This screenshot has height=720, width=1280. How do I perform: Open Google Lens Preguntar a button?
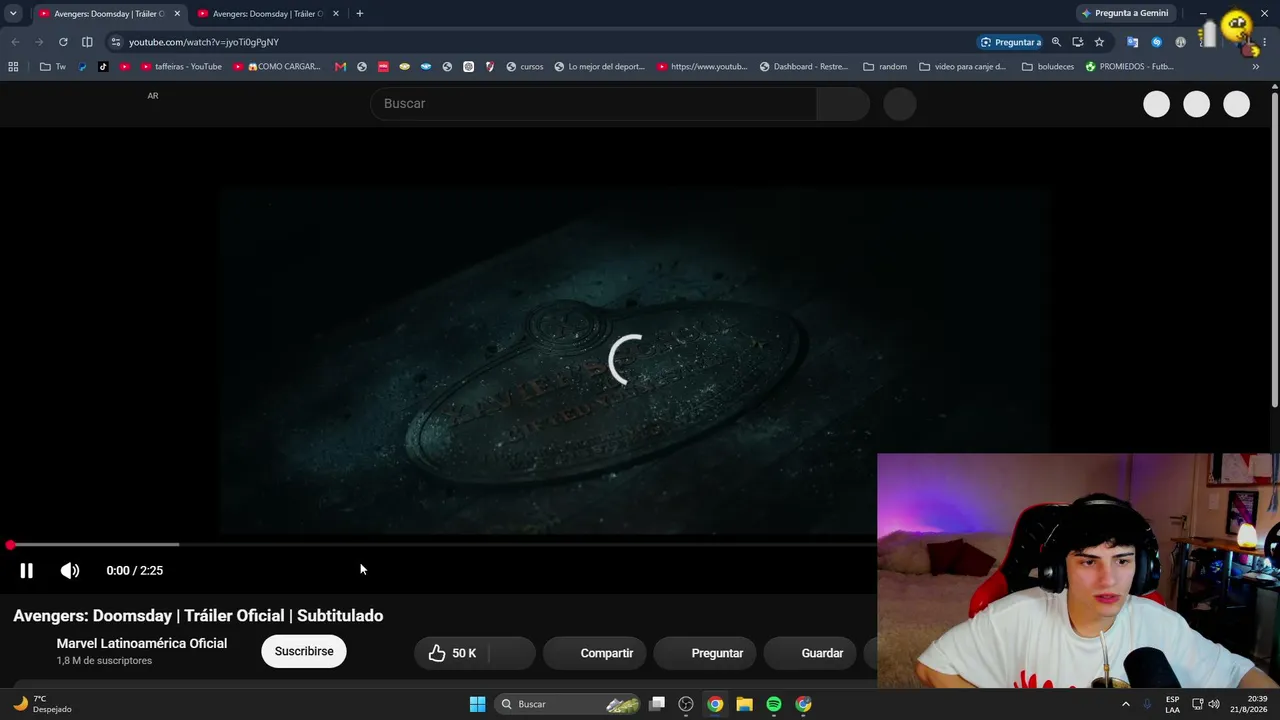[1010, 42]
